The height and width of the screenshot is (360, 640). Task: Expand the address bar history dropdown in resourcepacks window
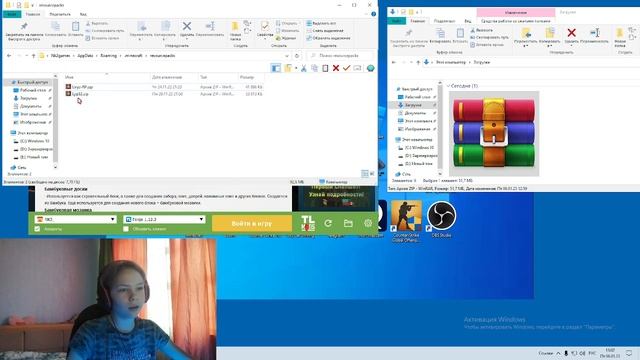click(287, 56)
